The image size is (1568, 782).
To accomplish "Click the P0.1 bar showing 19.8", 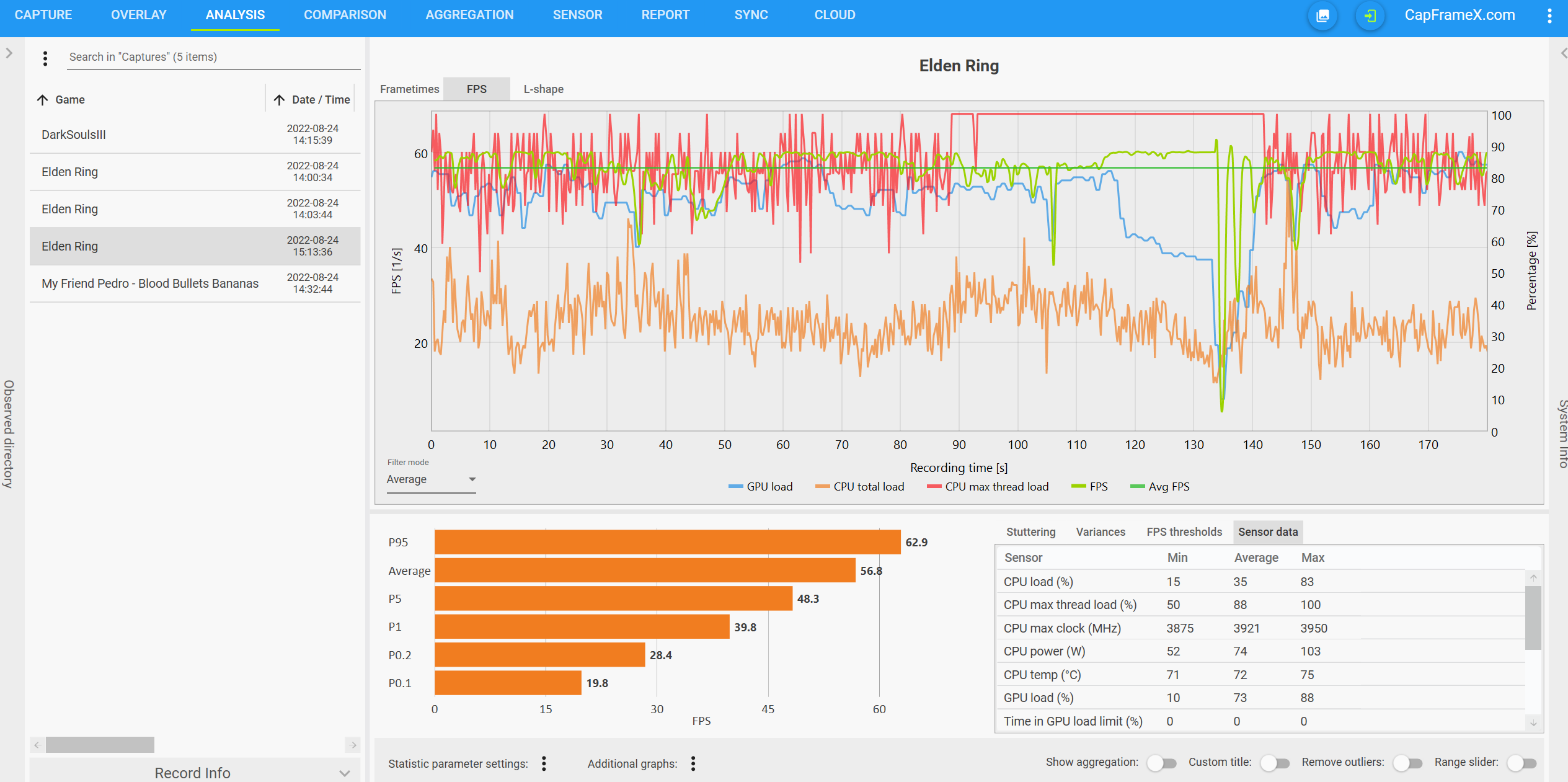I will pyautogui.click(x=508, y=683).
